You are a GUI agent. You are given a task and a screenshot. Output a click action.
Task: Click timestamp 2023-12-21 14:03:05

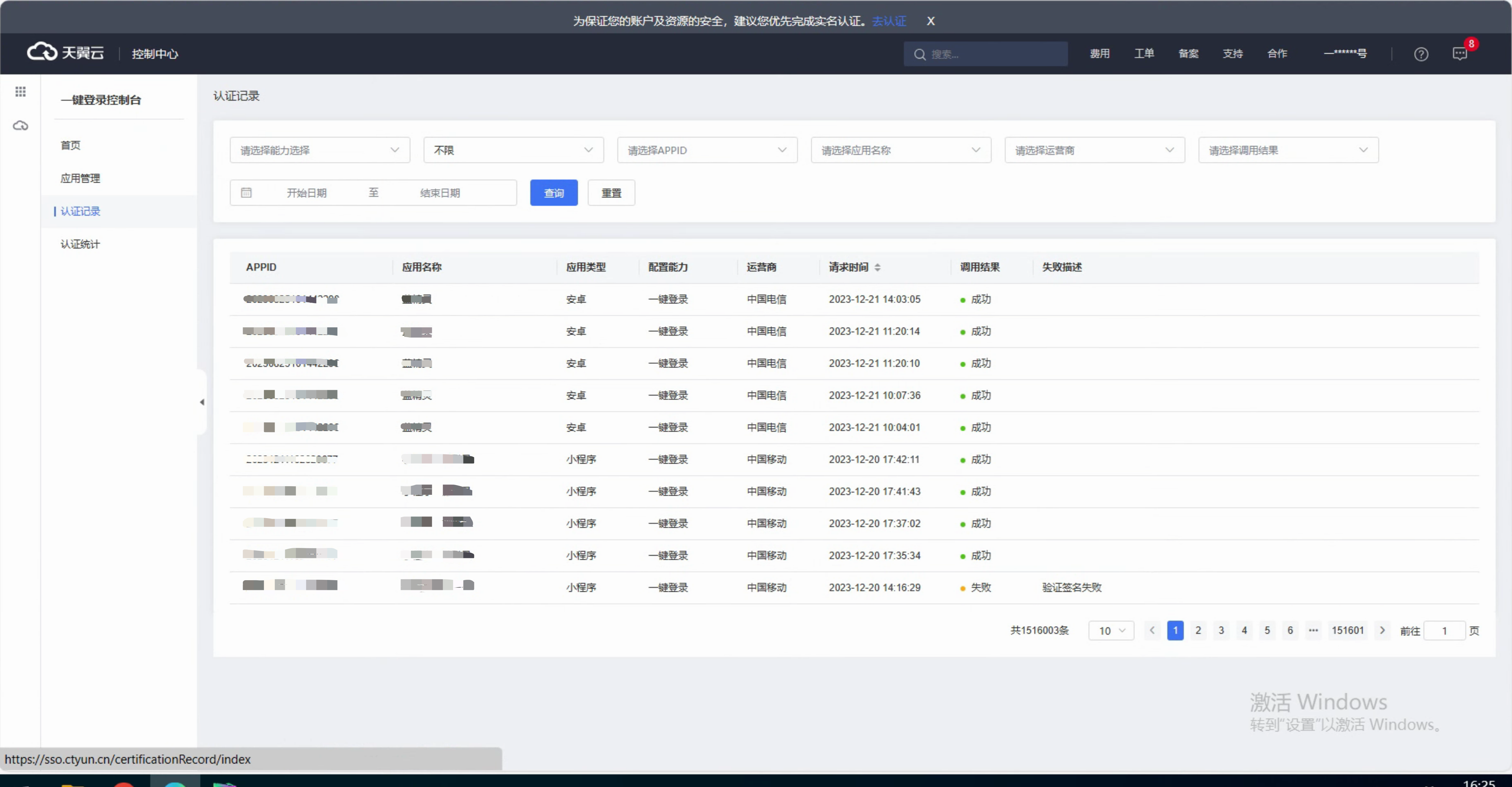click(x=875, y=299)
